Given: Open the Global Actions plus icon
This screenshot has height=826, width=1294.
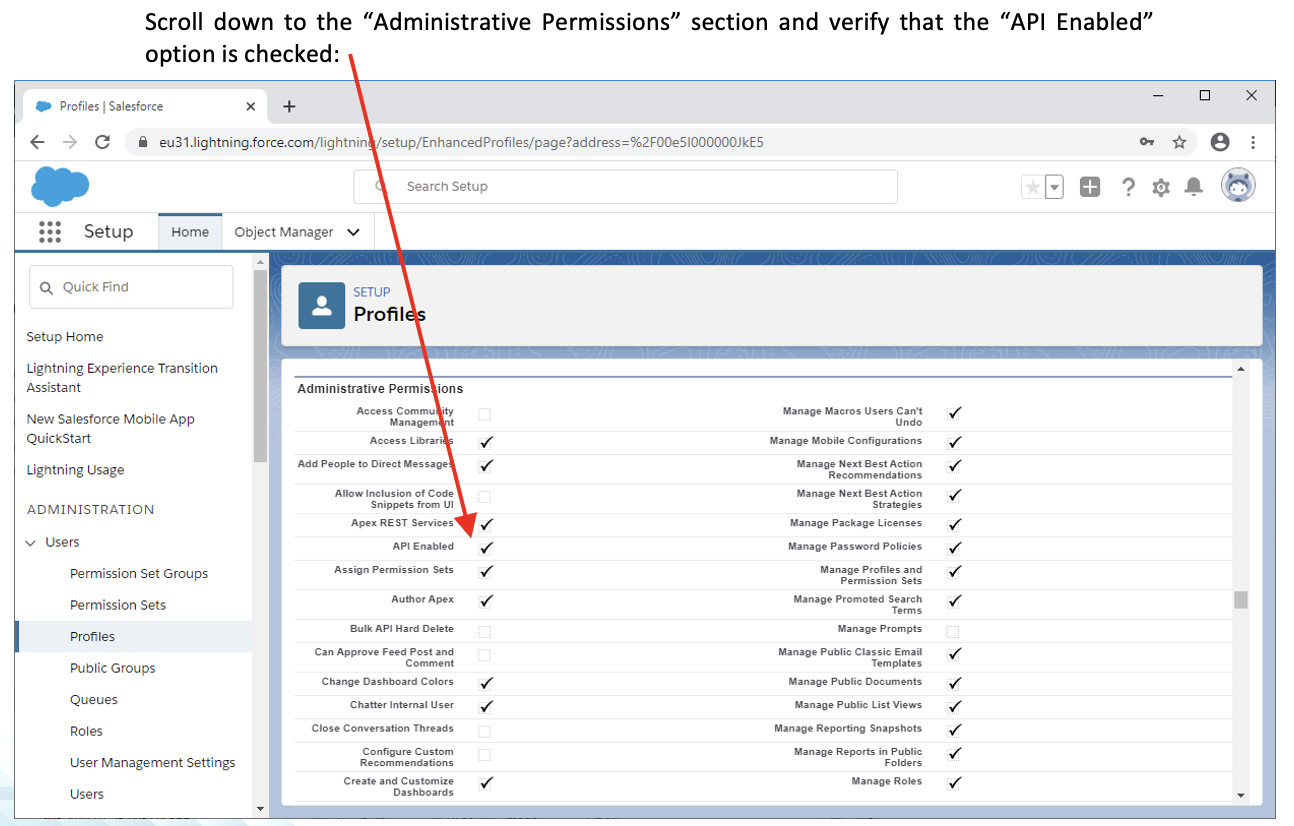Looking at the screenshot, I should tap(1090, 187).
